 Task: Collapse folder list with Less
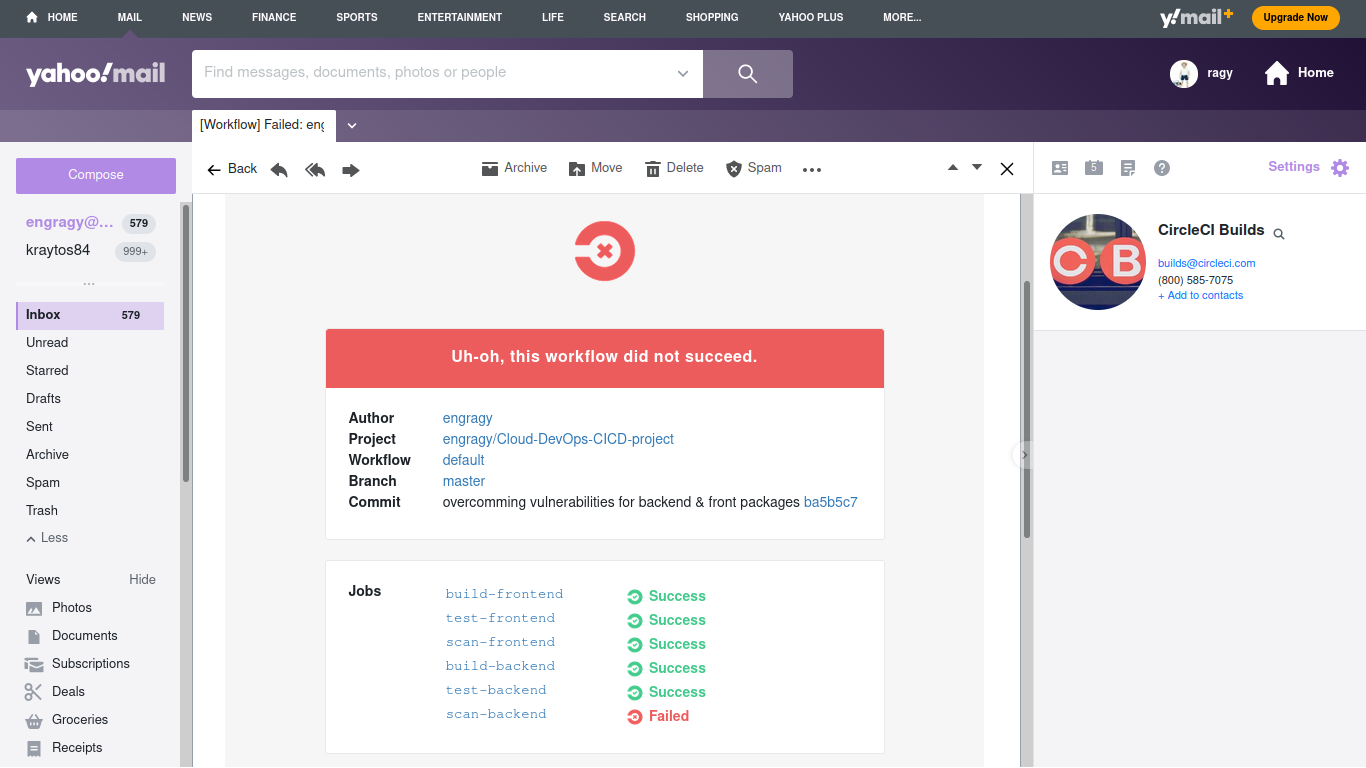47,538
